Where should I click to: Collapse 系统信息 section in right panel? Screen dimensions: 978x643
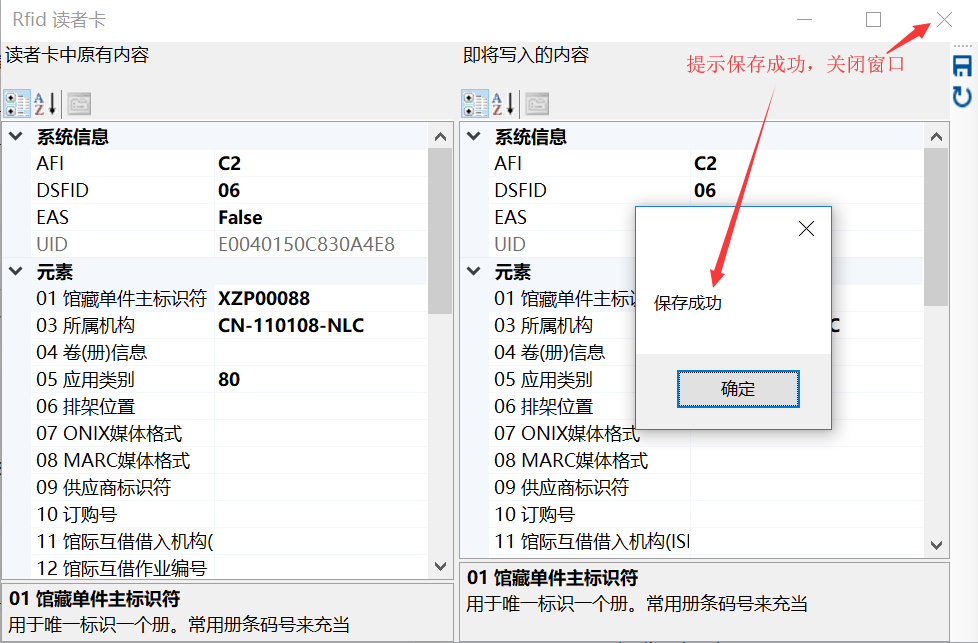coord(474,136)
